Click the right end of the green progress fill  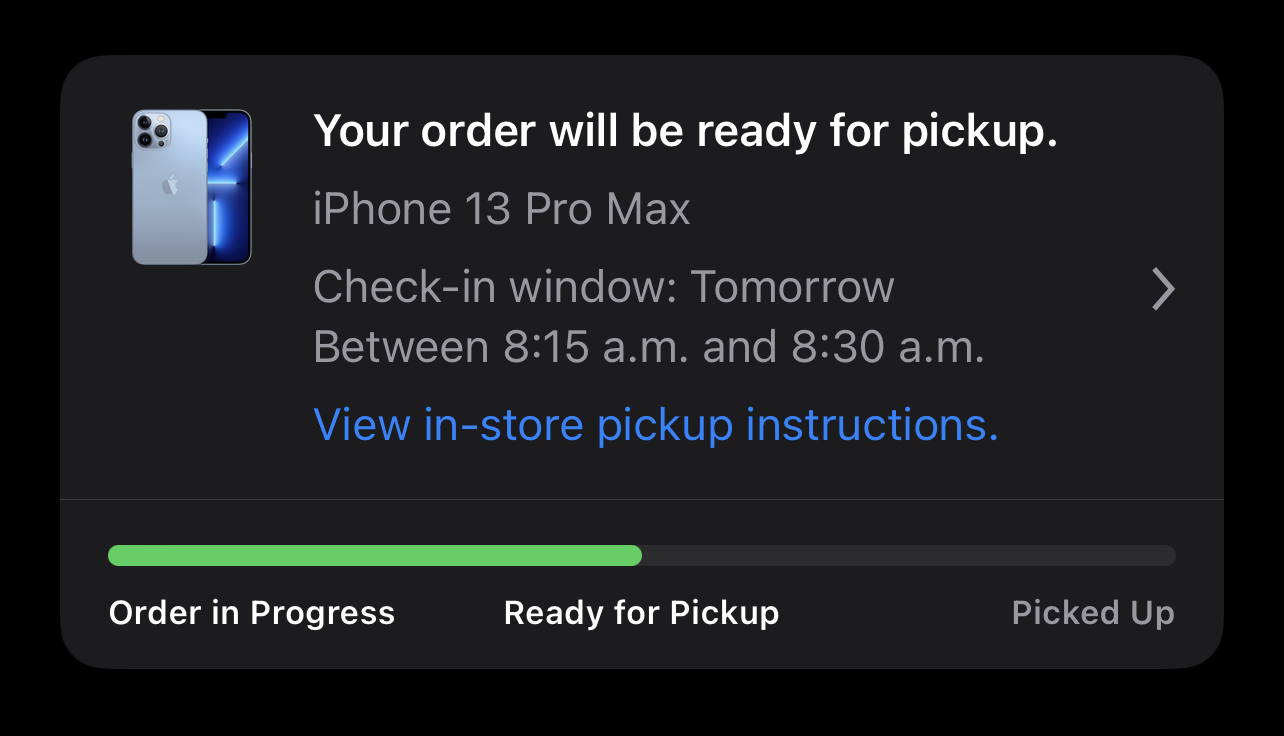click(x=635, y=556)
